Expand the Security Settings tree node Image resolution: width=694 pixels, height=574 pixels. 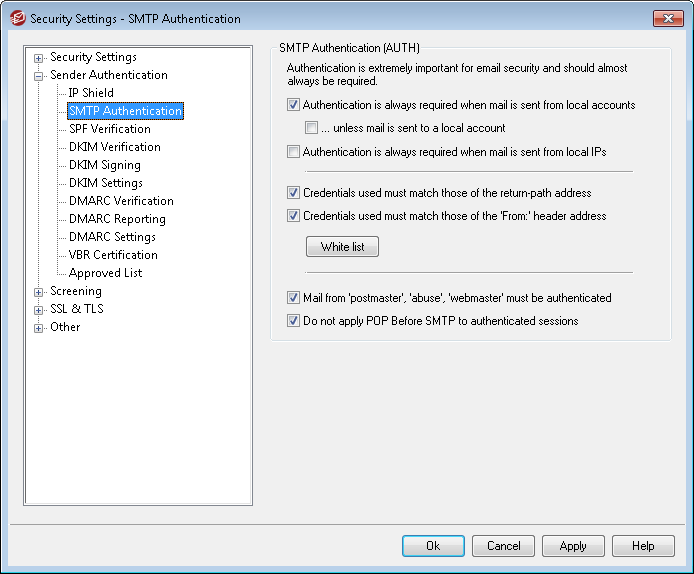tap(39, 58)
